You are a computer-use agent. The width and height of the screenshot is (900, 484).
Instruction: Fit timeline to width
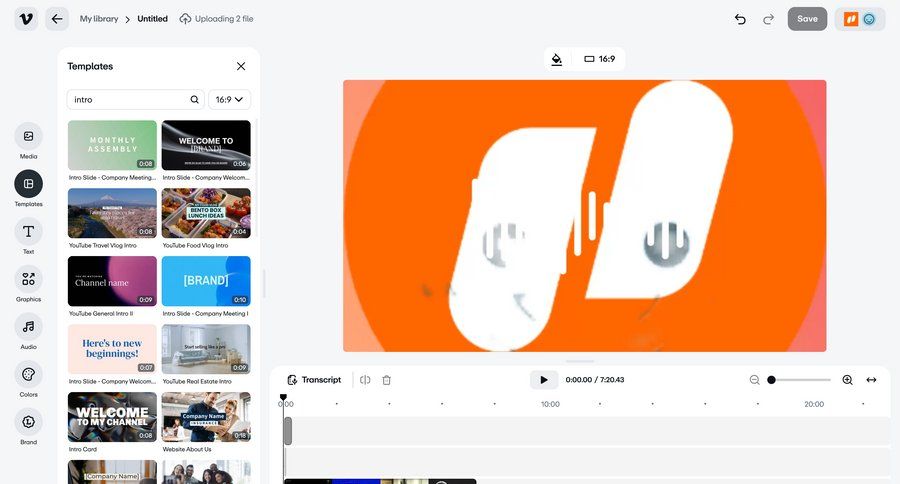click(871, 380)
